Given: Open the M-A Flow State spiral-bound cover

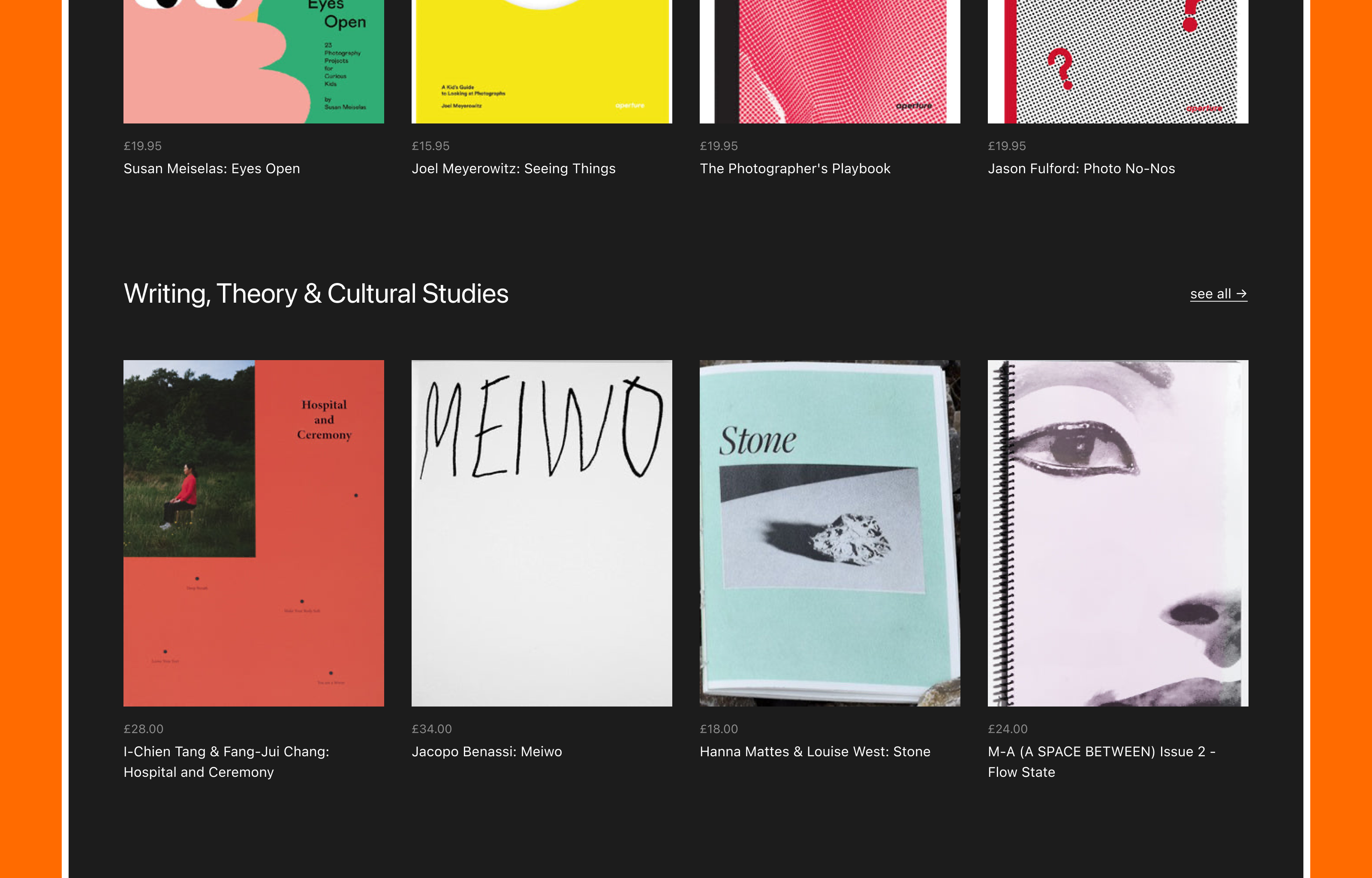Looking at the screenshot, I should (1117, 532).
